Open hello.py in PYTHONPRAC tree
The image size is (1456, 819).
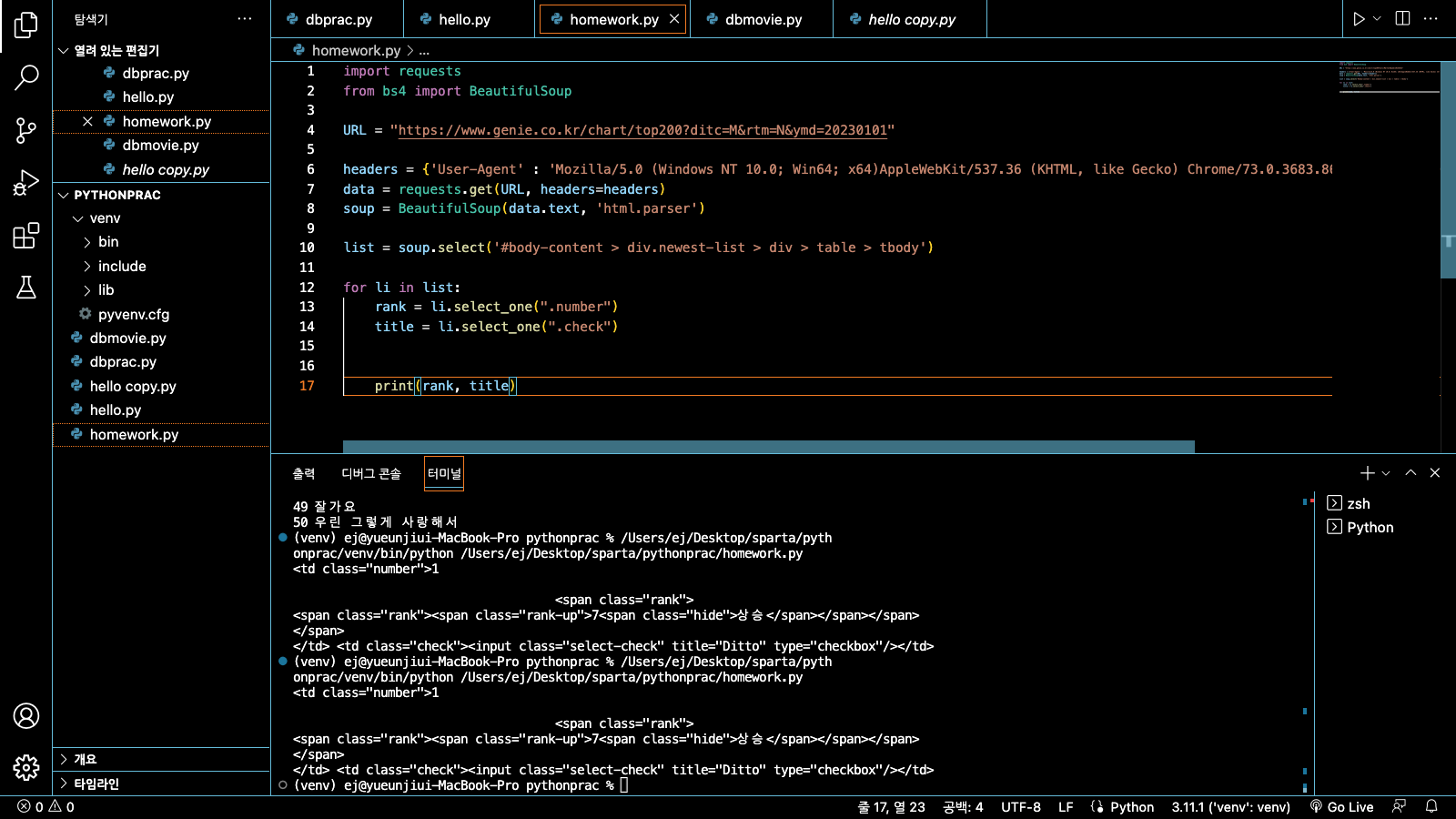(161, 410)
